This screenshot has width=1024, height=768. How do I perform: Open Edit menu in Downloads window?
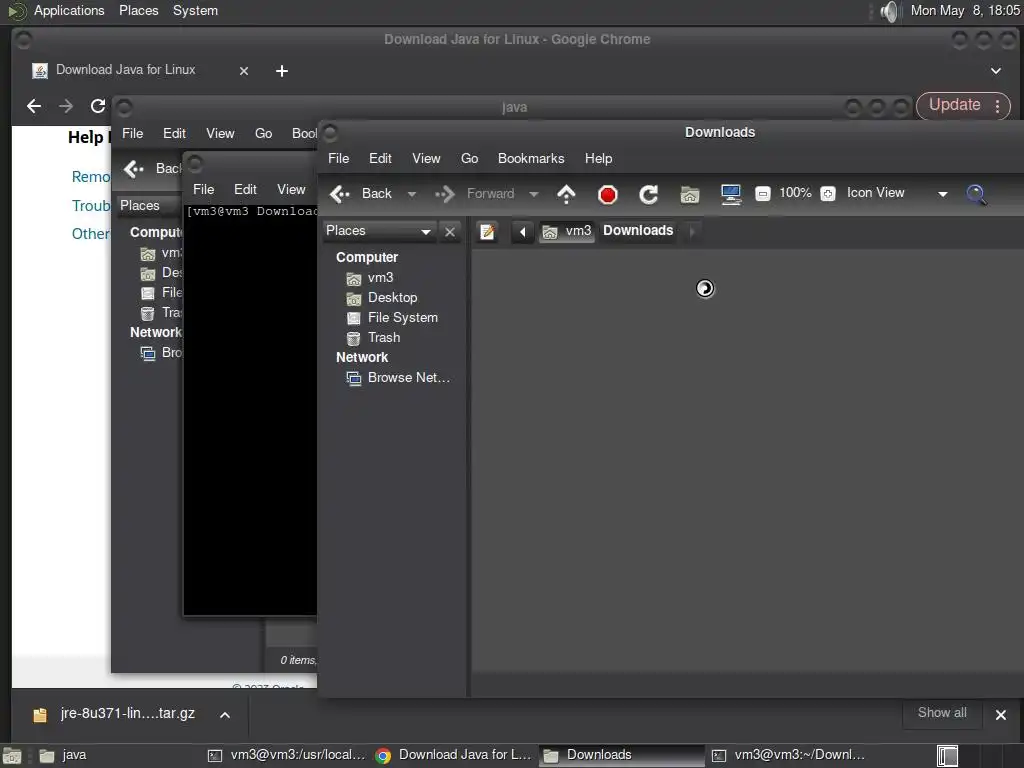point(380,159)
